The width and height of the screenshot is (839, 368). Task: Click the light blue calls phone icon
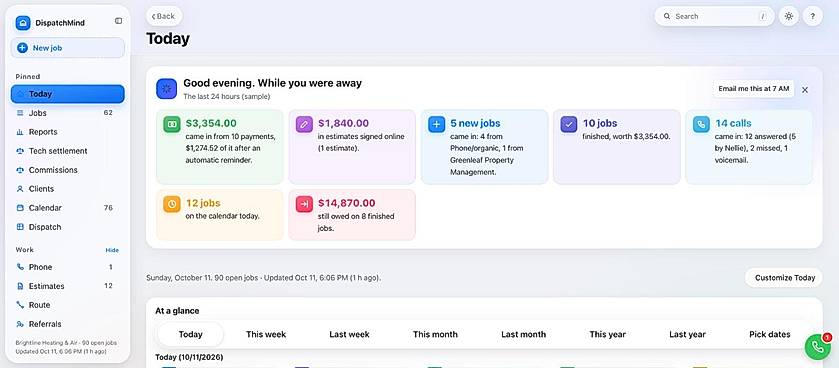coord(701,125)
